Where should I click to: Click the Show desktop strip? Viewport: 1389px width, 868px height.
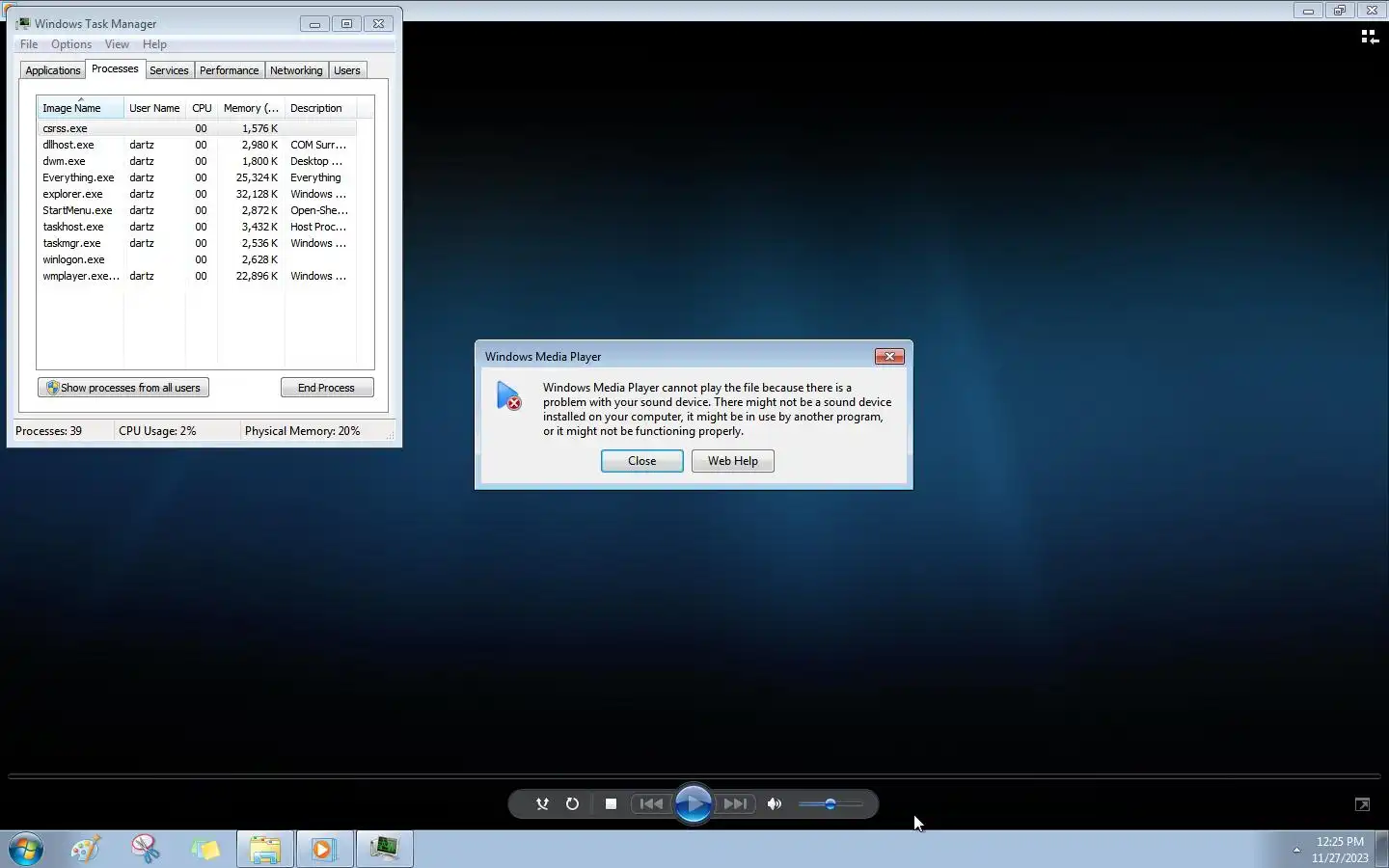pos(1381,849)
